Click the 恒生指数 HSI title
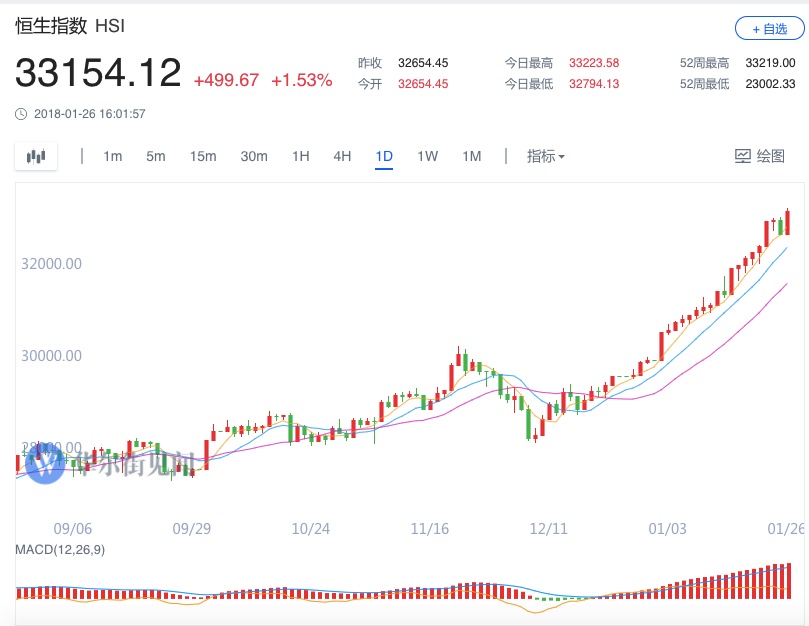 [70, 27]
